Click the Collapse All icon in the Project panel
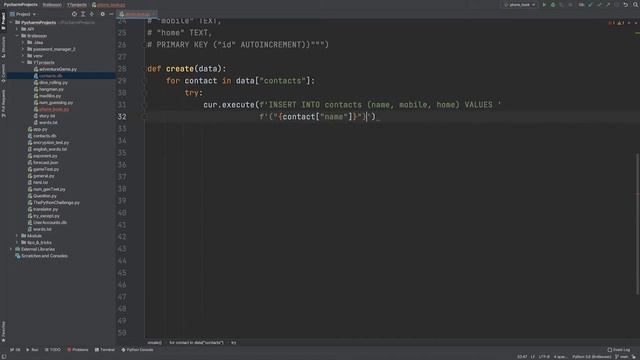This screenshot has width=640, height=360. pos(92,14)
